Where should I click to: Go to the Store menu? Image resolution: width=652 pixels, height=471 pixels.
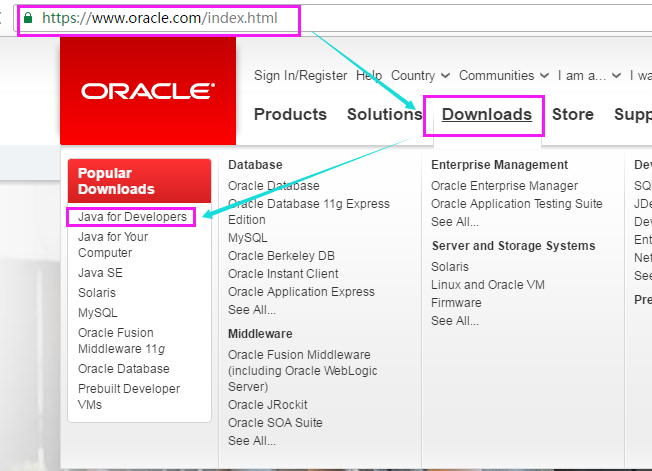573,114
